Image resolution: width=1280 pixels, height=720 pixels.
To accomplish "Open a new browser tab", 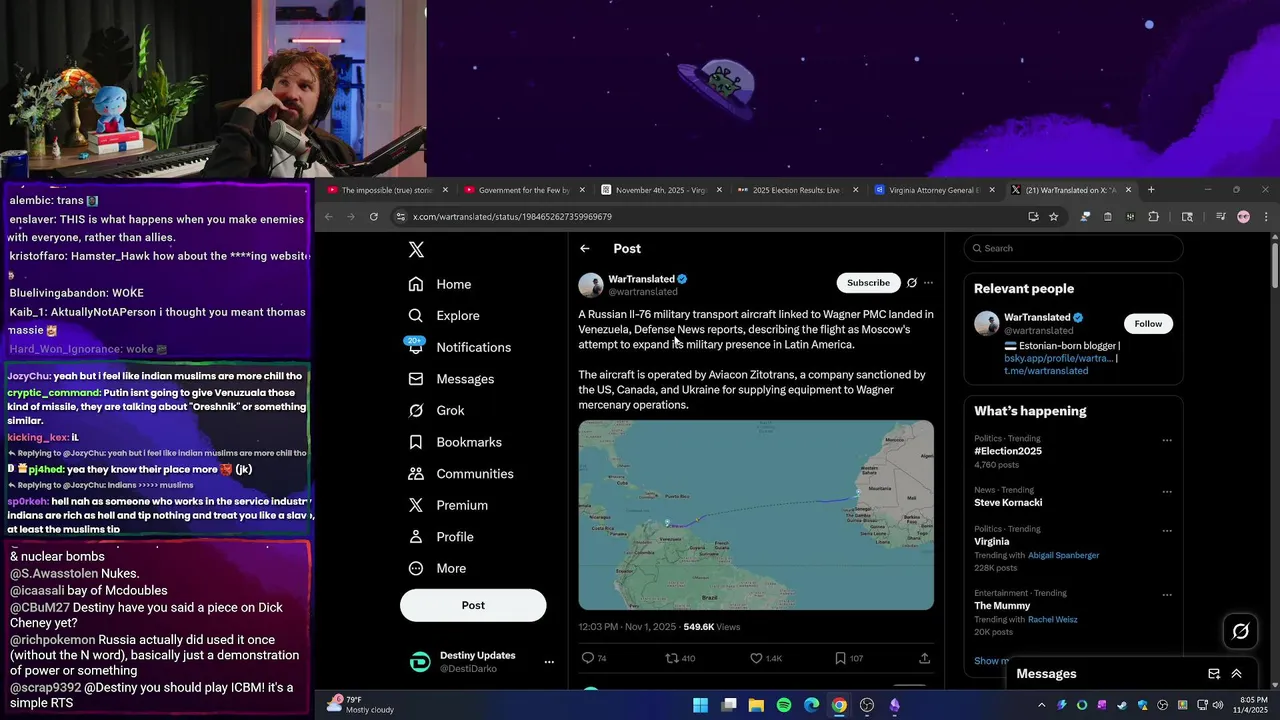I will click(1151, 190).
